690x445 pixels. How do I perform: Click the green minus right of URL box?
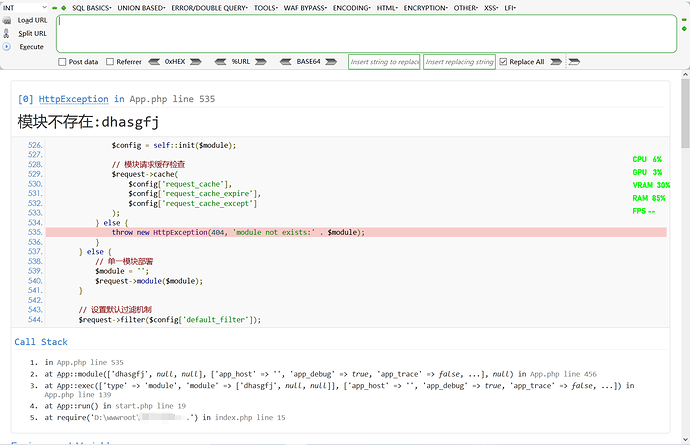point(684,20)
